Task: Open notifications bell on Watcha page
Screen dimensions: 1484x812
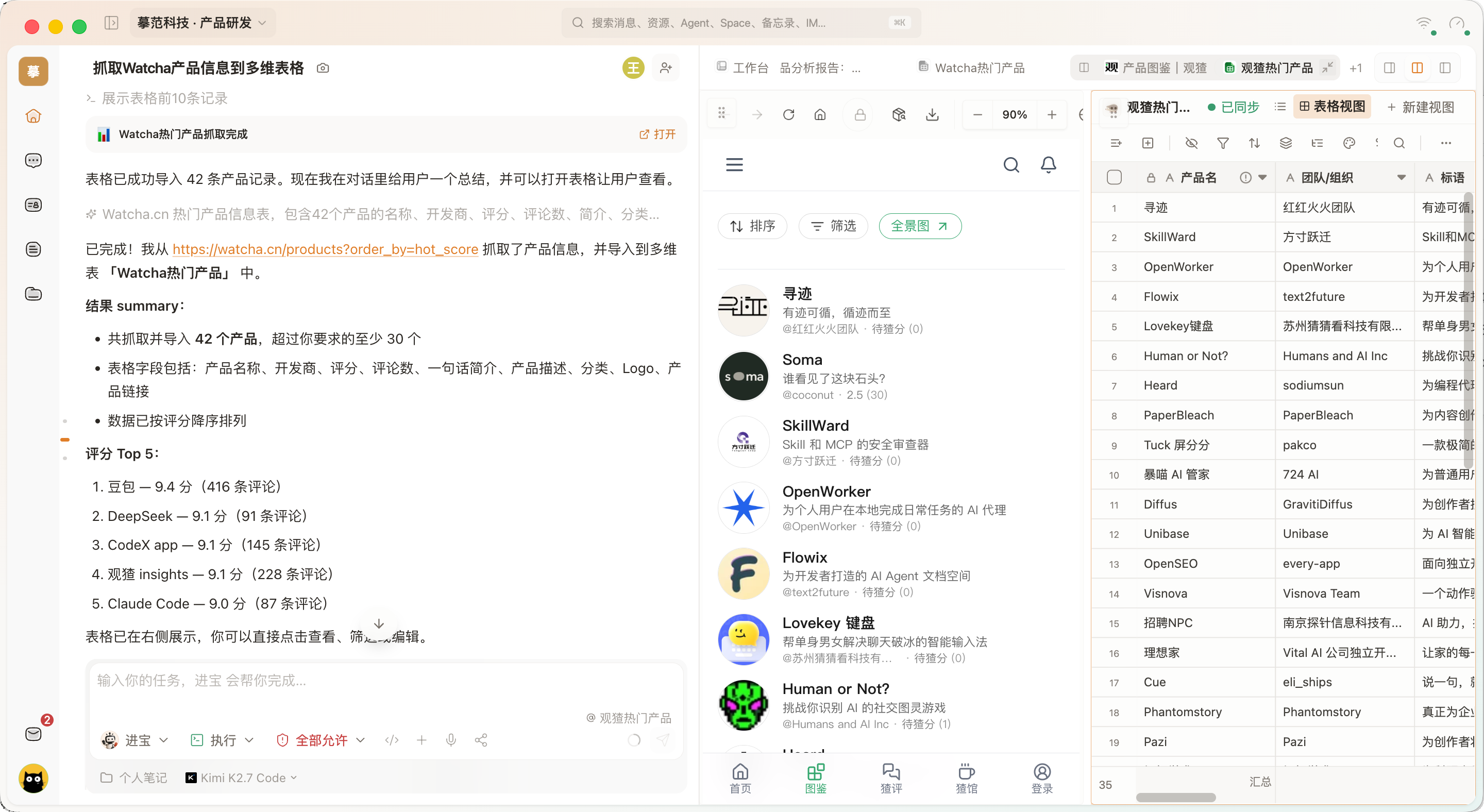Action: pyautogui.click(x=1049, y=165)
